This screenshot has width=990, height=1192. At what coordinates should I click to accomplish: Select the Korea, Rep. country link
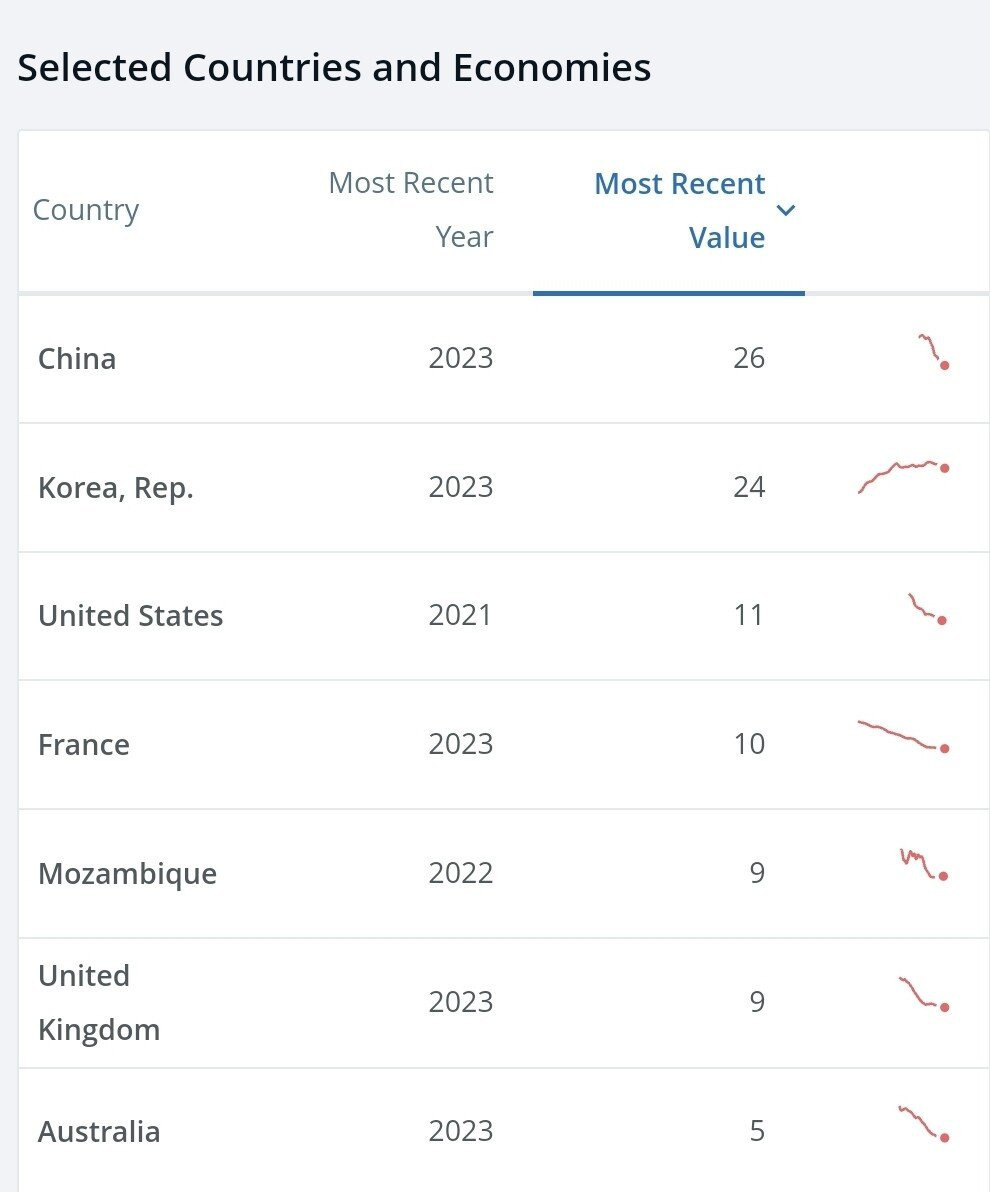click(115, 487)
